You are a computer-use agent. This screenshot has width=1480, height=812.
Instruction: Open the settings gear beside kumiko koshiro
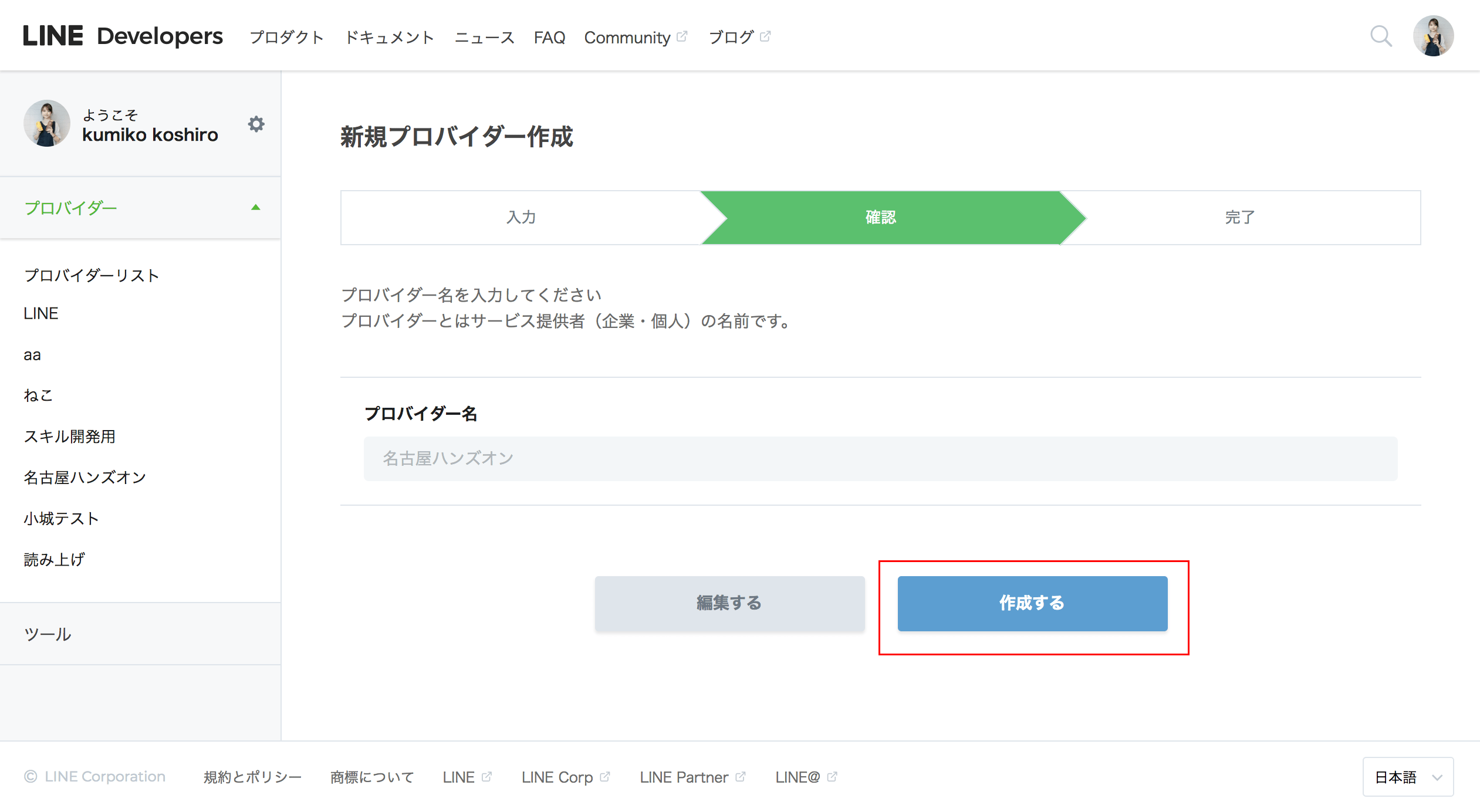pyautogui.click(x=256, y=124)
